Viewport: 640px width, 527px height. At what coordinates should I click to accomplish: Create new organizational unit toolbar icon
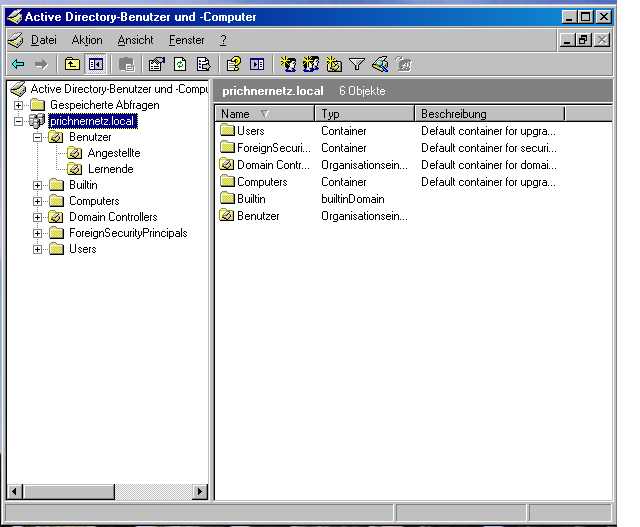coord(334,64)
